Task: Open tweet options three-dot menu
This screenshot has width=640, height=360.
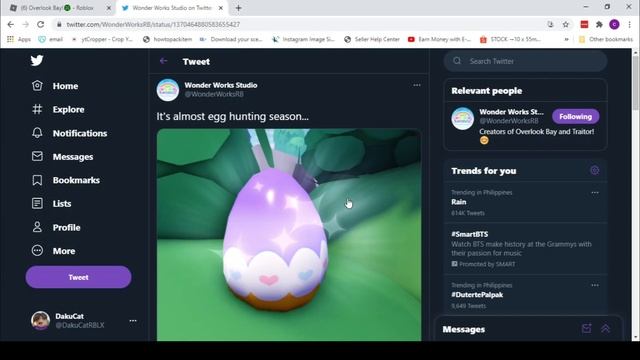Action: coord(417,85)
